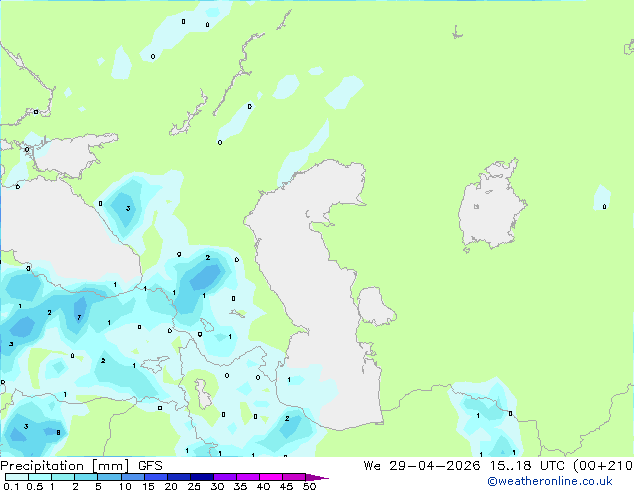
Task: Click the '(00+210' forecast offset text
Action: pyautogui.click(x=603, y=466)
